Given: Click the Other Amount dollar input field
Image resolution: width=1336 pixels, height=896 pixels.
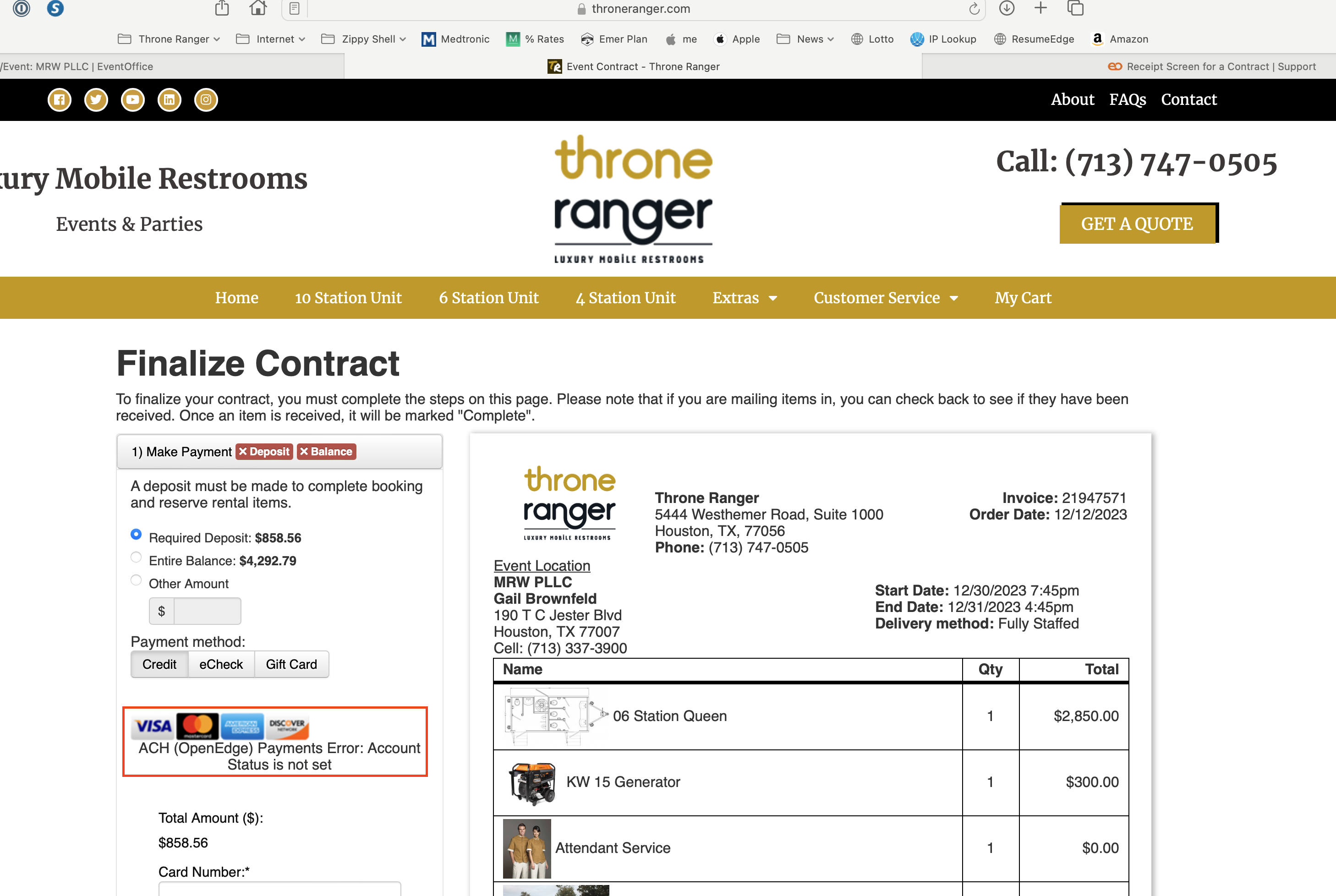Looking at the screenshot, I should click(x=207, y=612).
